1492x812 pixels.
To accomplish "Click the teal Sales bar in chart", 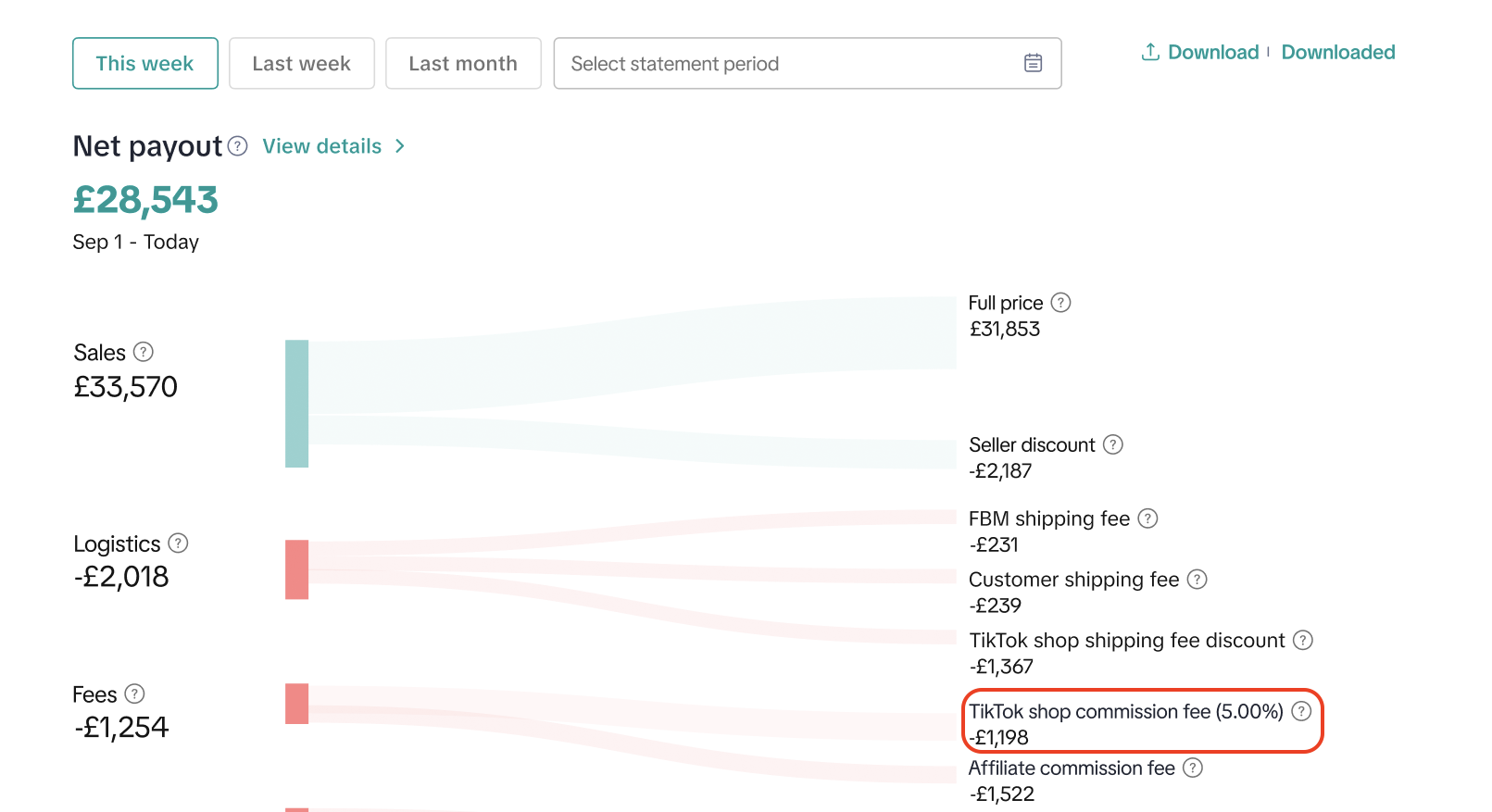I will 296,403.
